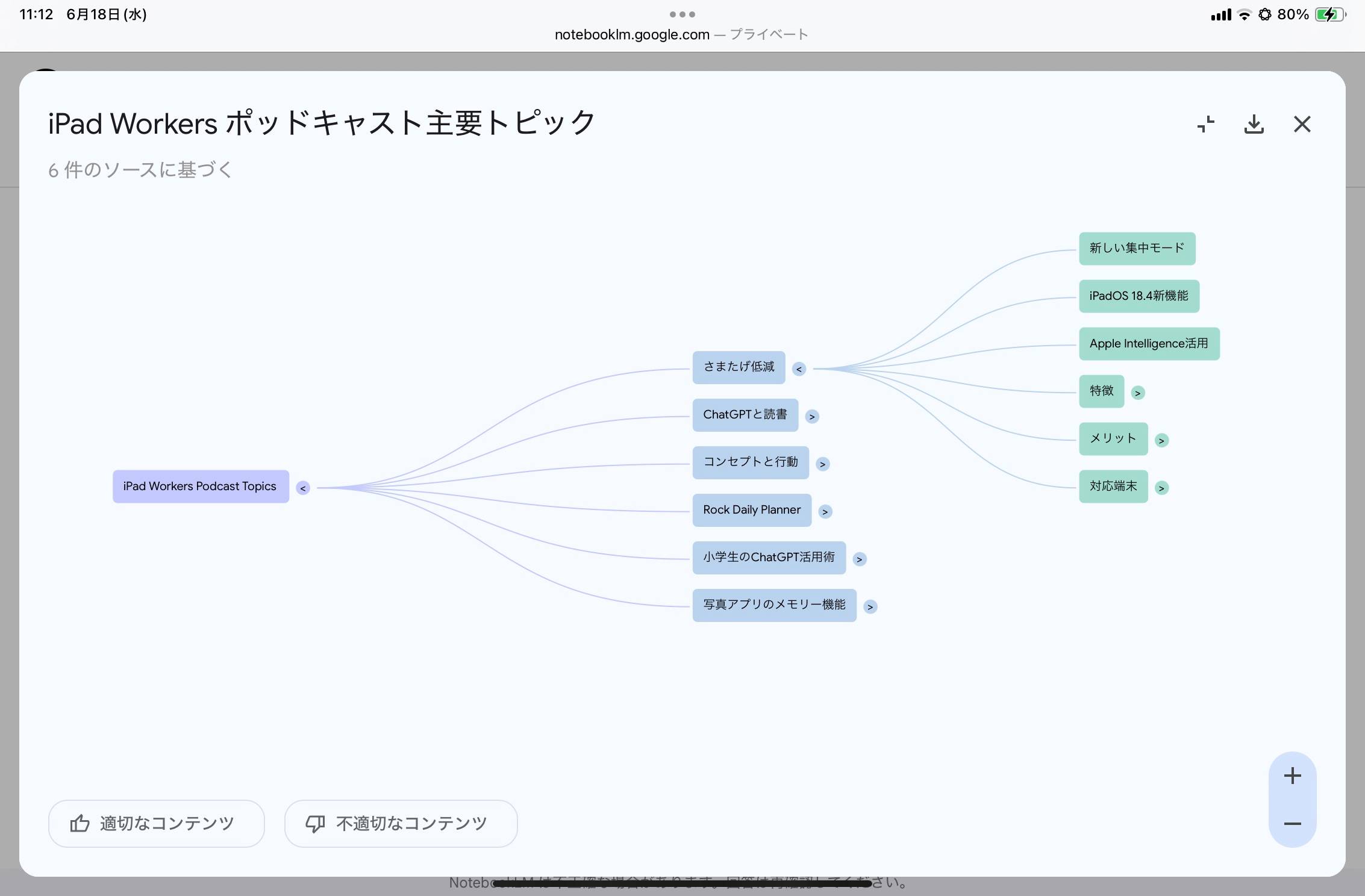1365x896 pixels.
Task: Select the さまたげ低減 node
Action: [x=739, y=367]
